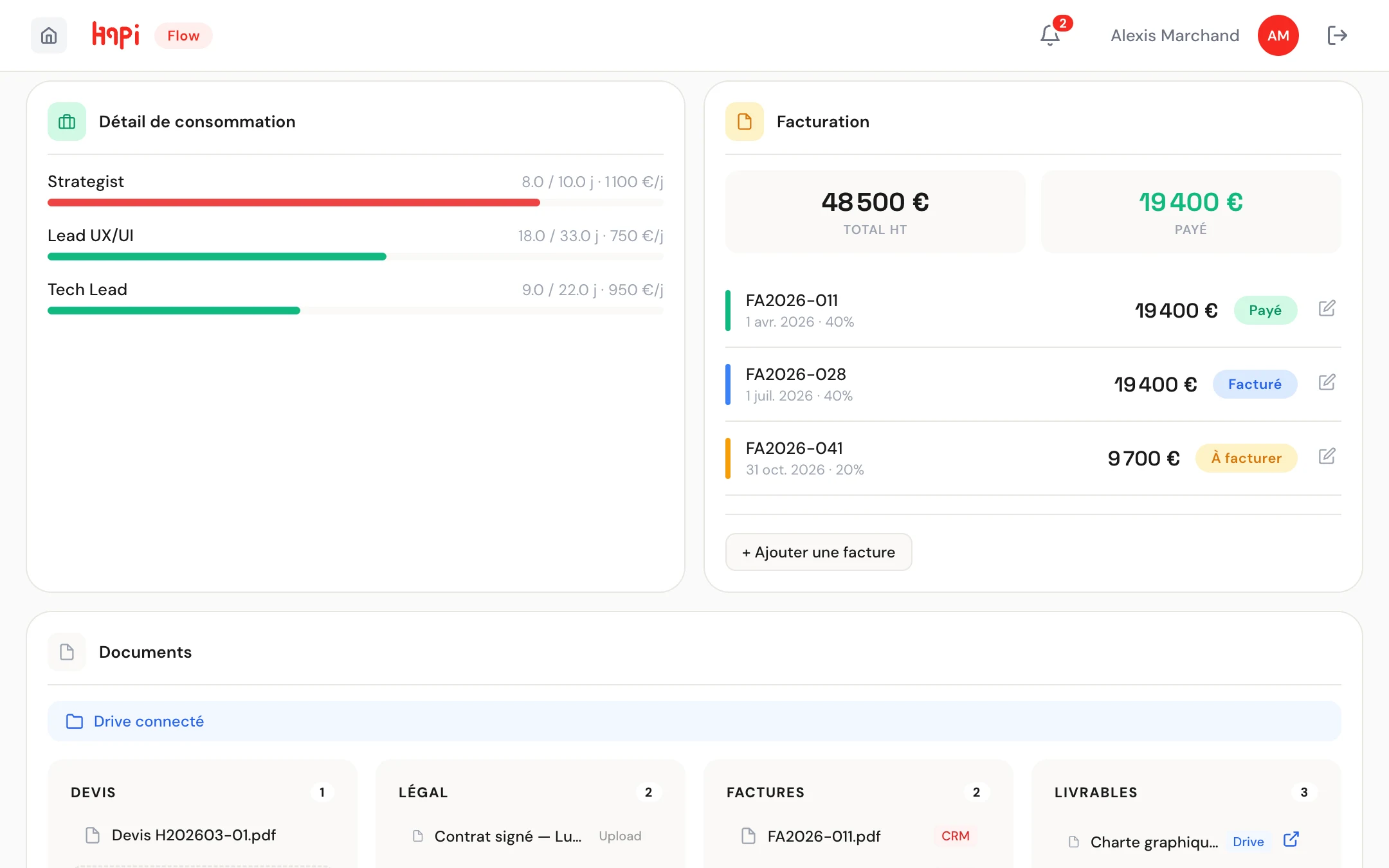Click the Tech Lead progress bar
The width and height of the screenshot is (1389, 868).
pos(355,311)
